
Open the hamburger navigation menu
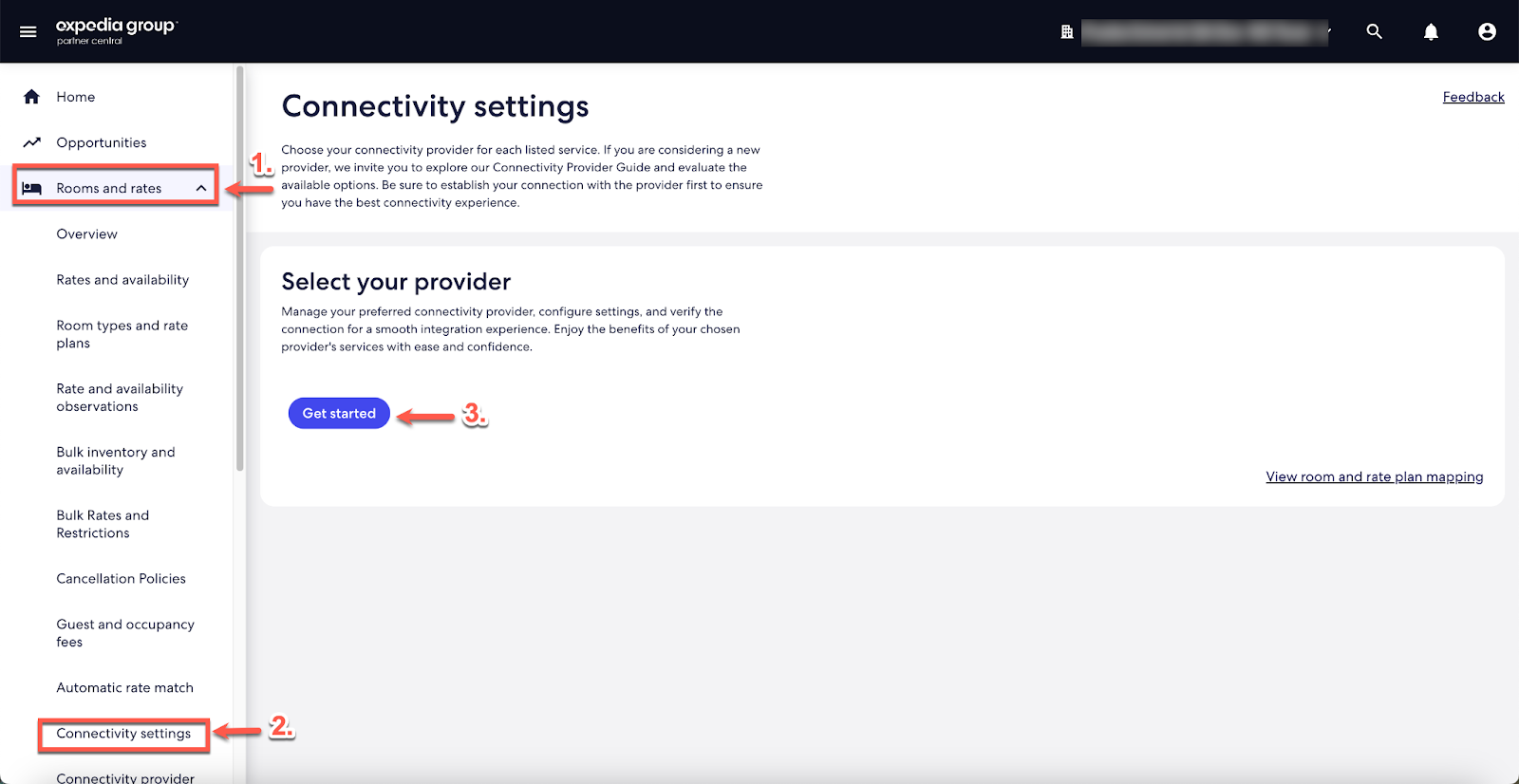coord(28,31)
